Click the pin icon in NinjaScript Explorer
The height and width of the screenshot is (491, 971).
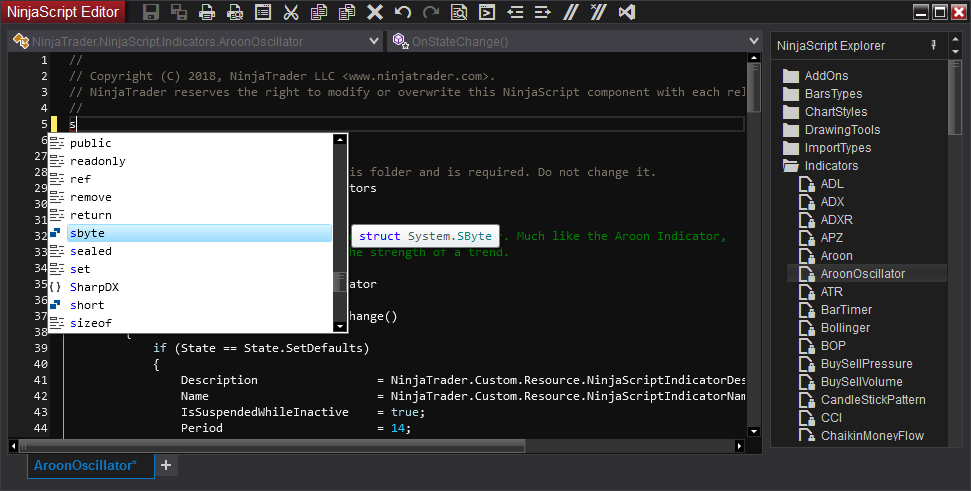click(x=934, y=45)
